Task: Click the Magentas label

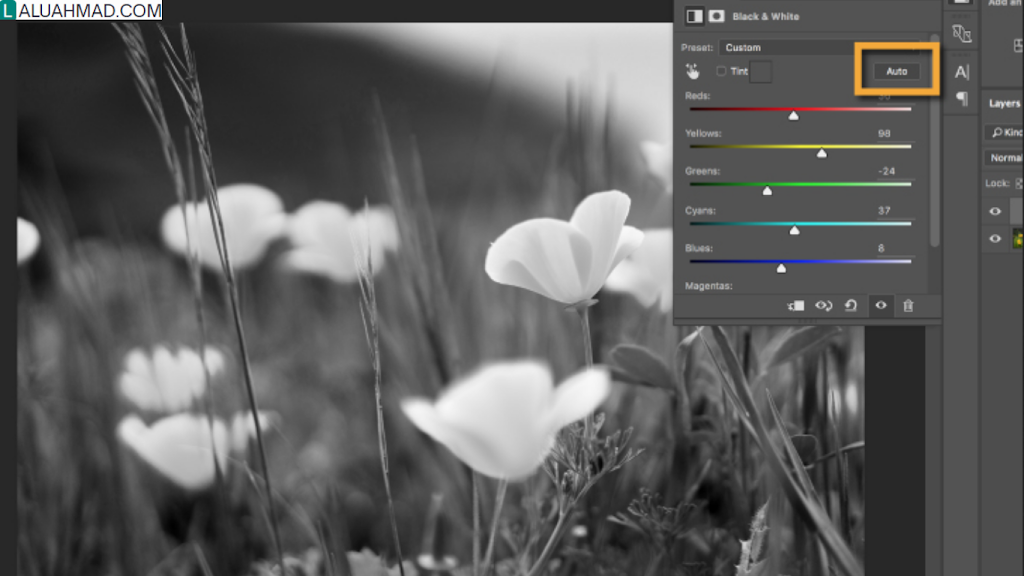Action: (x=709, y=286)
